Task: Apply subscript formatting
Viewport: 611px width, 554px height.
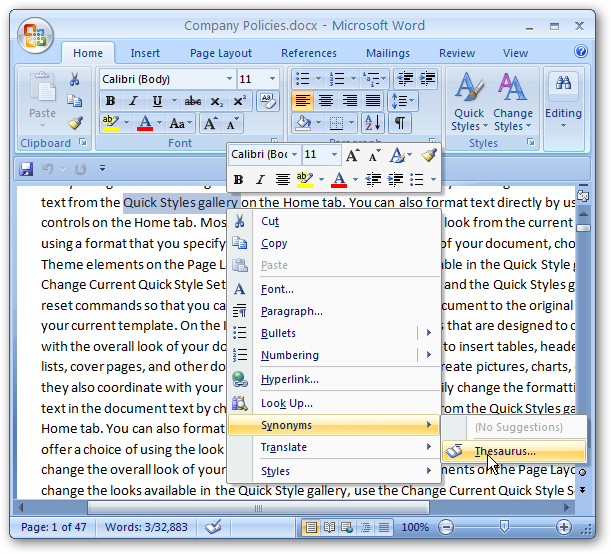Action: [x=216, y=101]
